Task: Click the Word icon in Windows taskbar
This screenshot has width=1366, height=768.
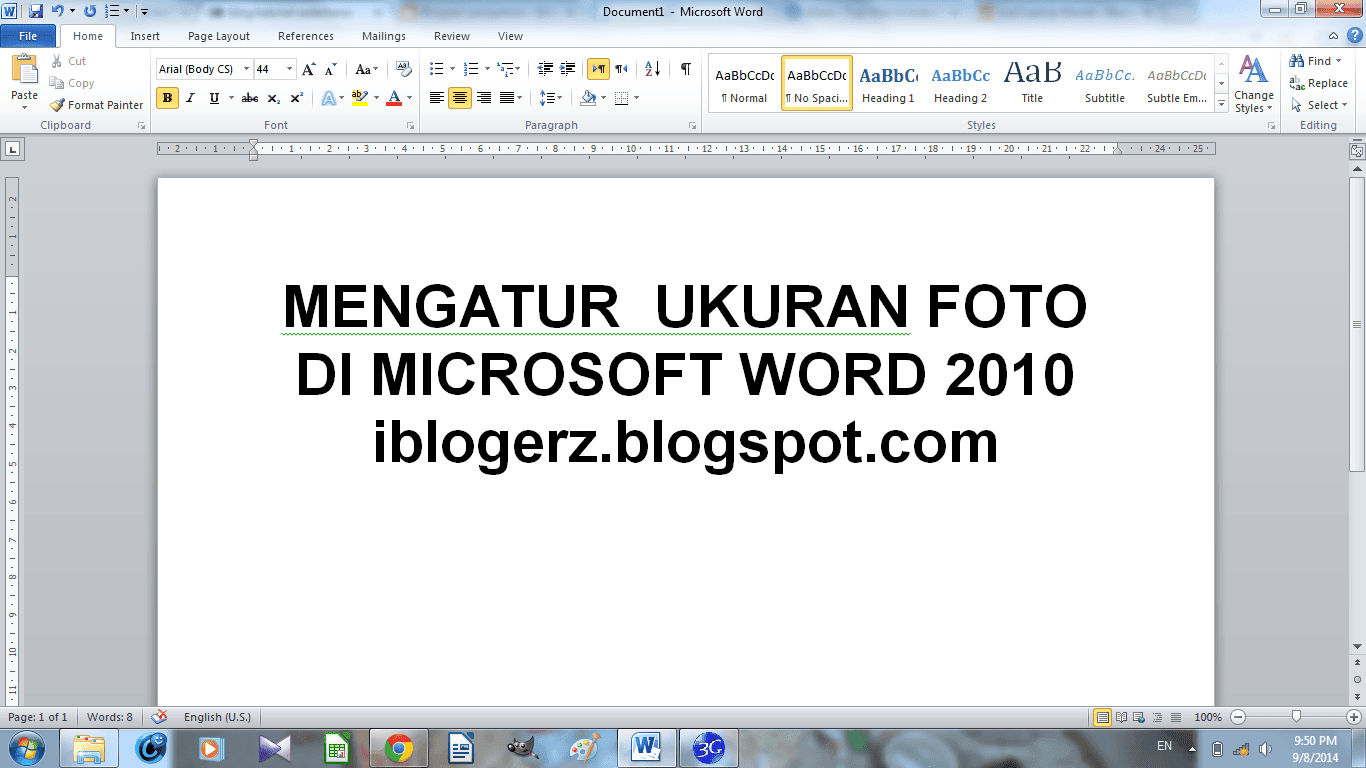Action: 647,747
